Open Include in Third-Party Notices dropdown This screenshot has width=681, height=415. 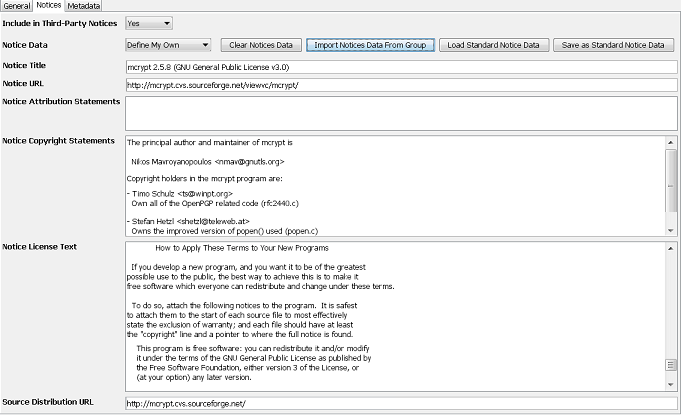point(149,22)
